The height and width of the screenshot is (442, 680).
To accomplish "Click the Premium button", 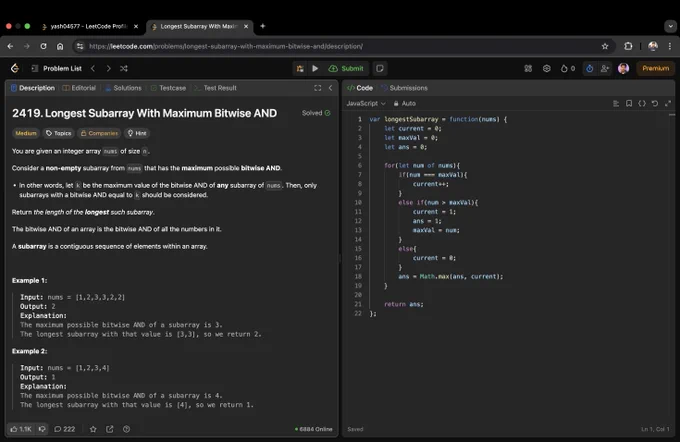I will 655,69.
